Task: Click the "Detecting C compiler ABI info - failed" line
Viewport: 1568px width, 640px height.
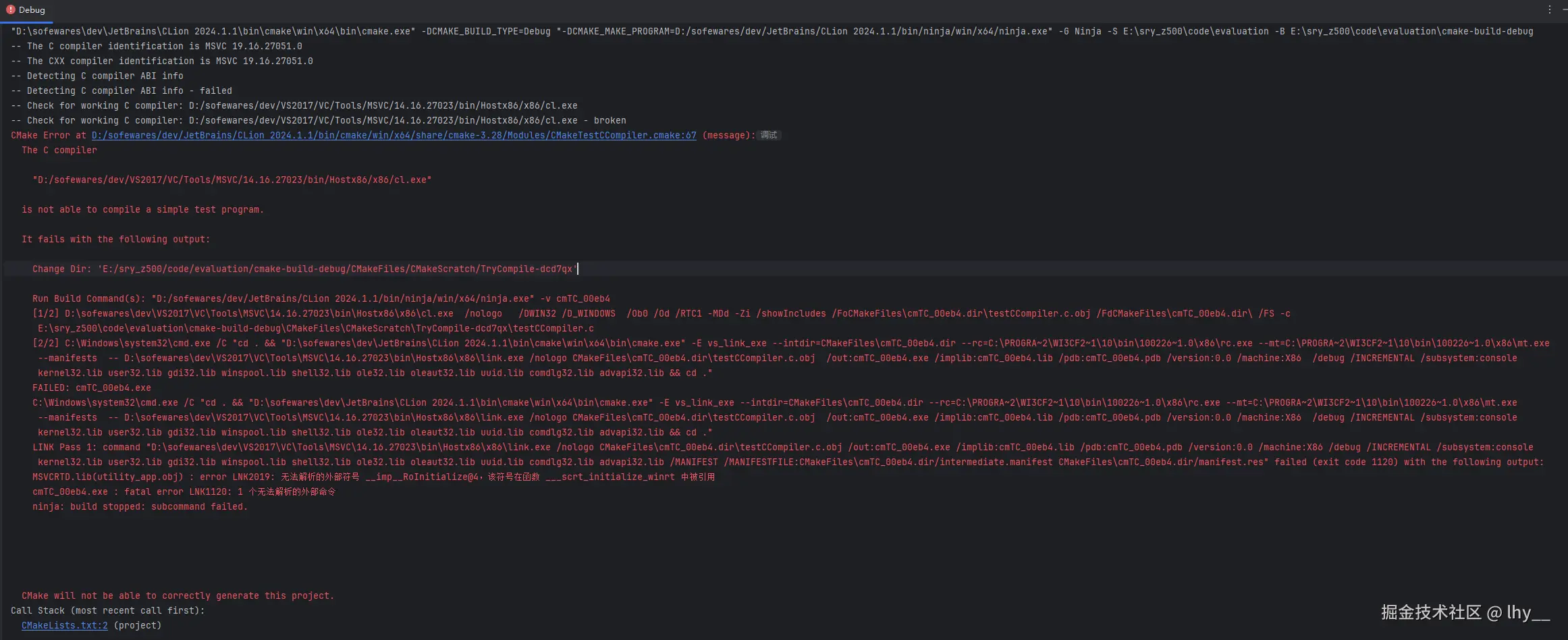Action: point(121,90)
